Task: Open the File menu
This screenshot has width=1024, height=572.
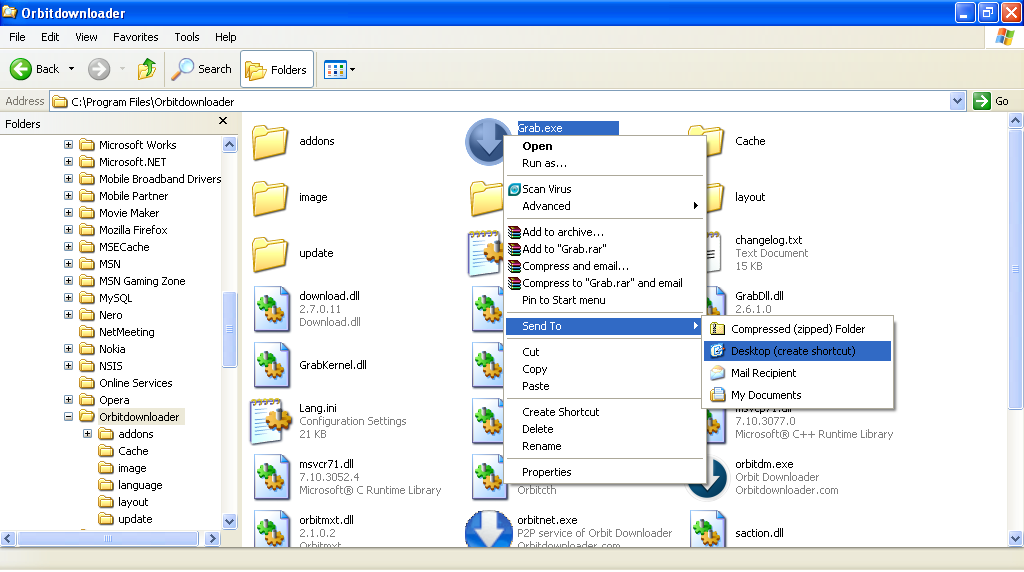Action: tap(18, 37)
